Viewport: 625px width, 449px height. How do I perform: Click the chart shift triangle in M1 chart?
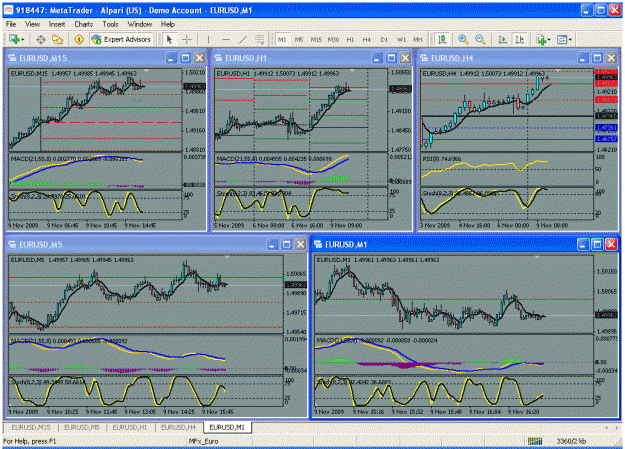(x=537, y=257)
